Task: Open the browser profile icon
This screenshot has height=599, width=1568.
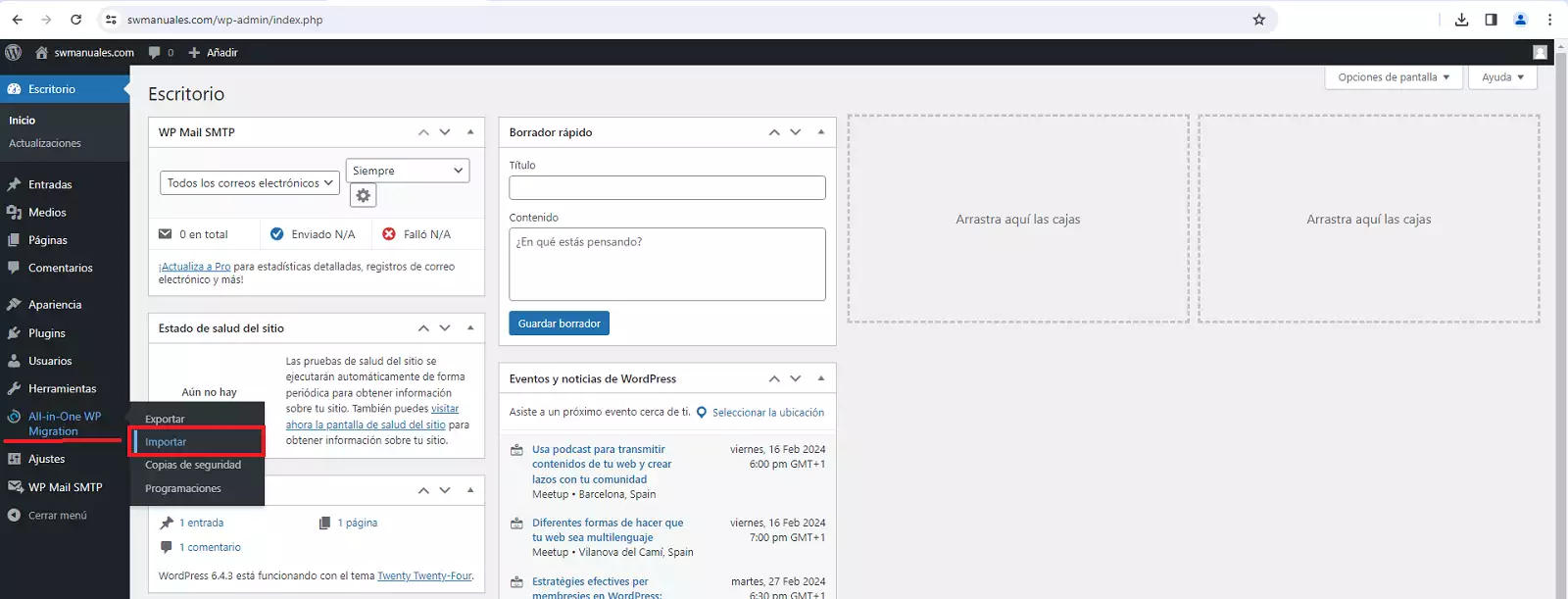Action: pyautogui.click(x=1520, y=20)
